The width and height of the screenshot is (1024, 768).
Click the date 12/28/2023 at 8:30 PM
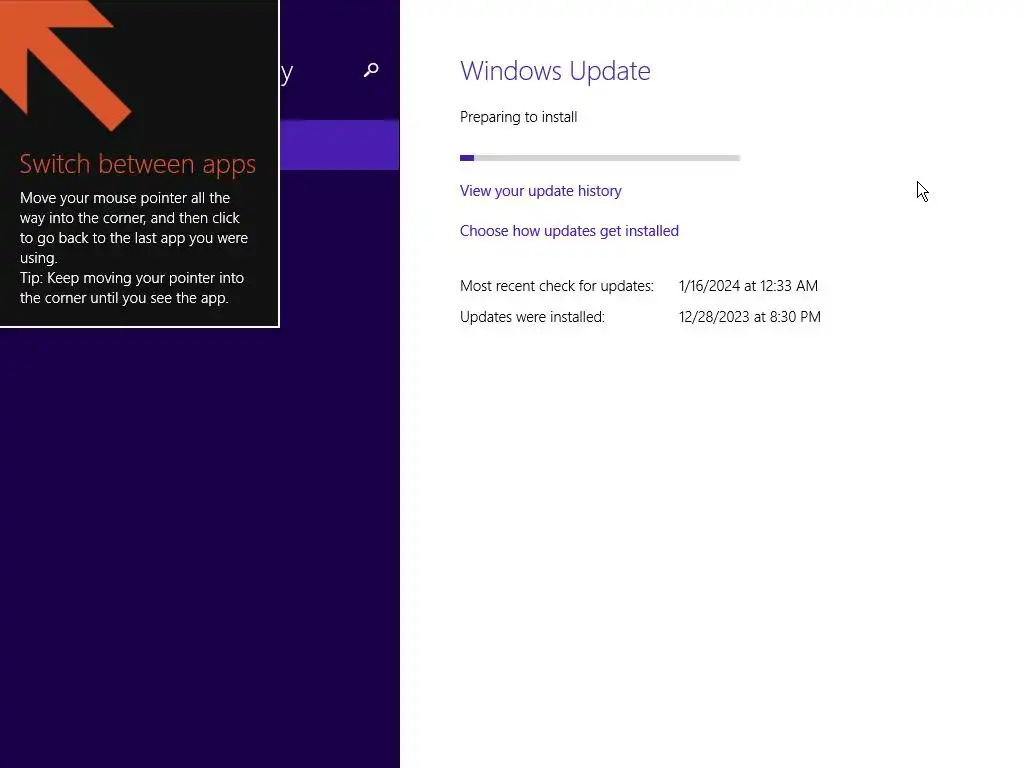pyautogui.click(x=749, y=317)
